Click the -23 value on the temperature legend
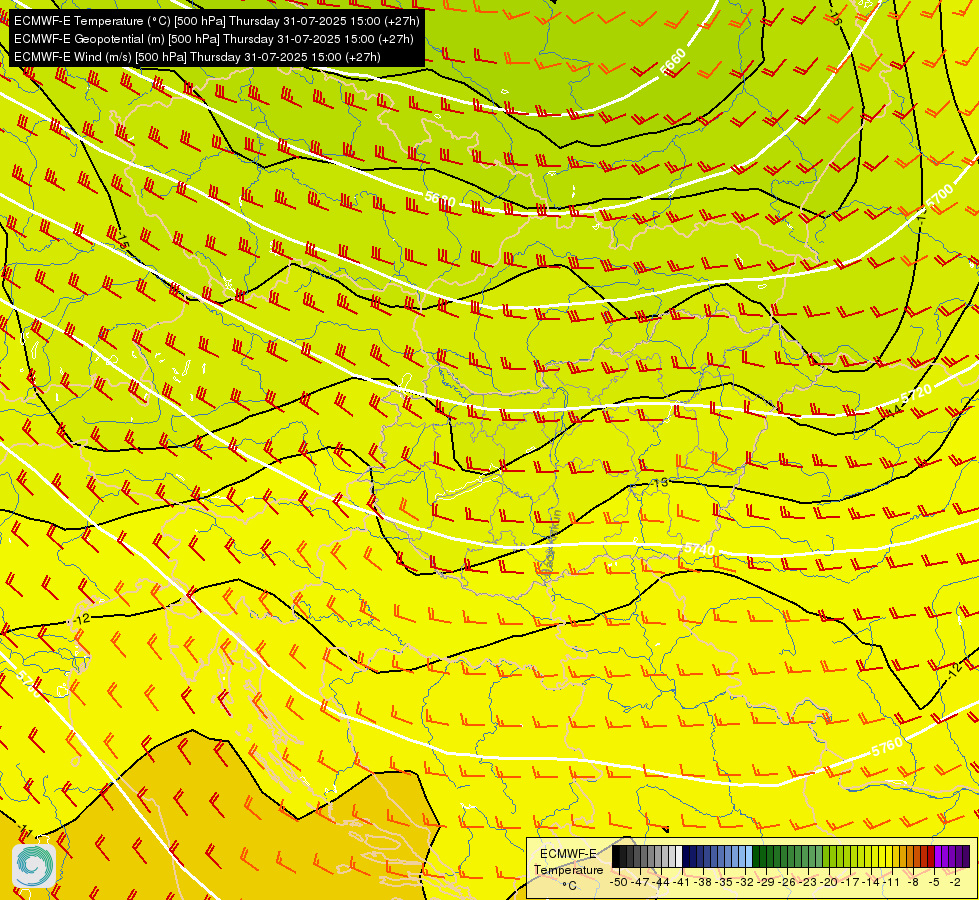The height and width of the screenshot is (900, 979). (x=807, y=883)
